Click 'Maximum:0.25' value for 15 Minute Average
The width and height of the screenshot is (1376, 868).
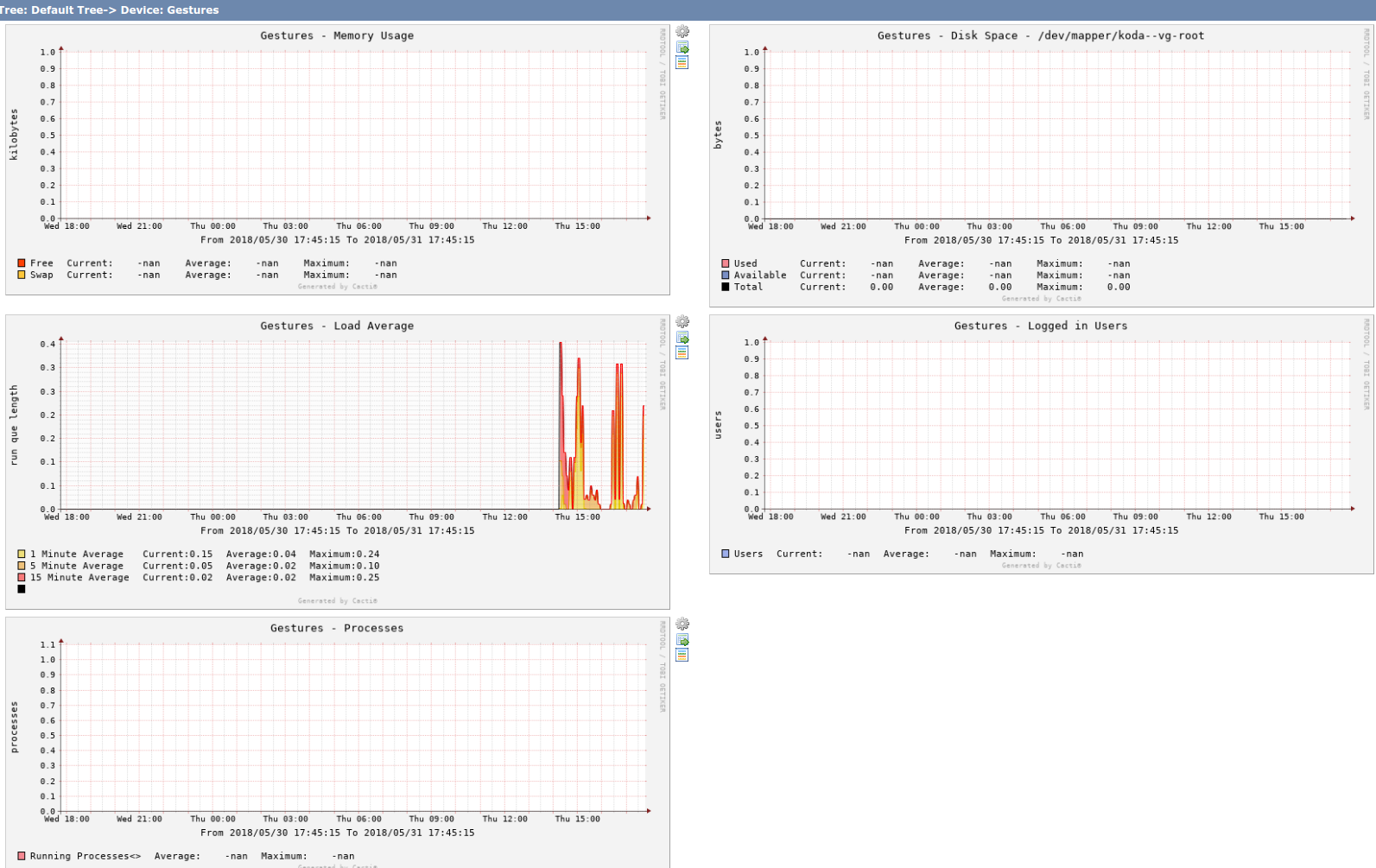click(x=345, y=578)
